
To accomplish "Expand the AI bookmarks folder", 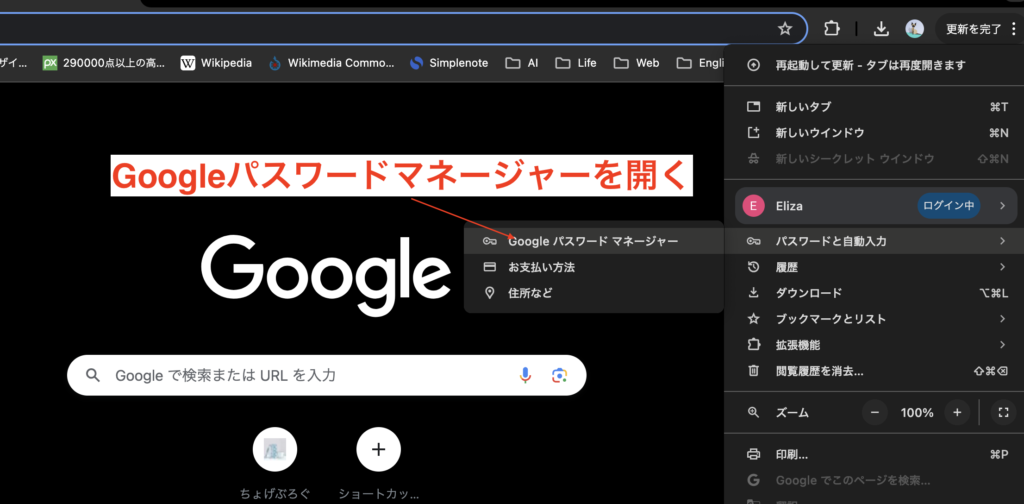I will [522, 63].
